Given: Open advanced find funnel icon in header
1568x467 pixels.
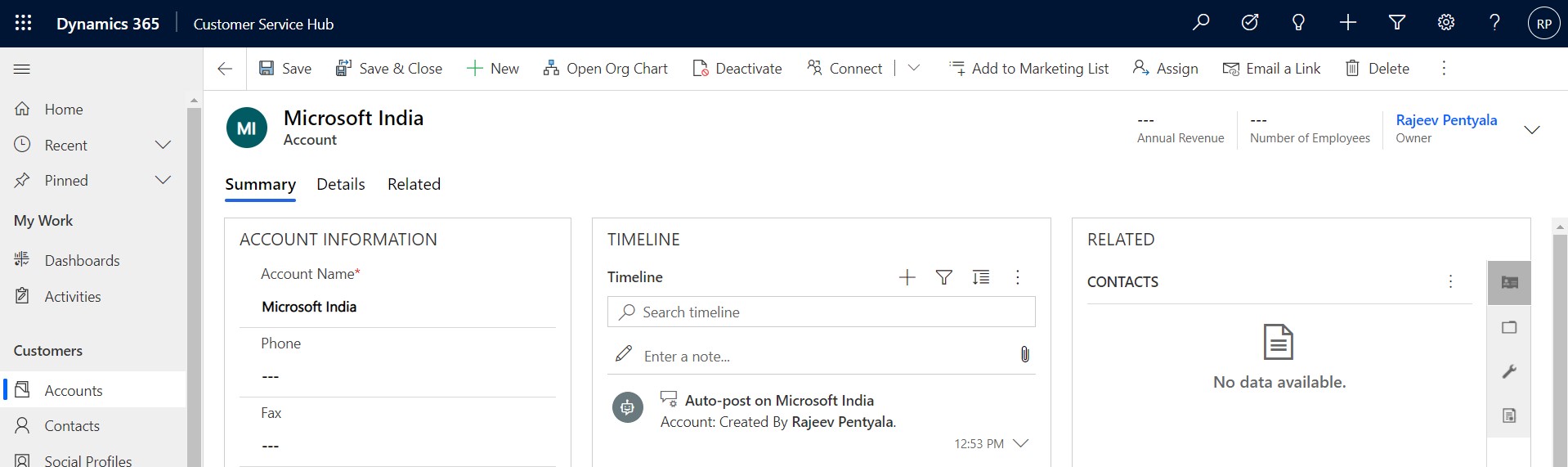Looking at the screenshot, I should [1397, 23].
